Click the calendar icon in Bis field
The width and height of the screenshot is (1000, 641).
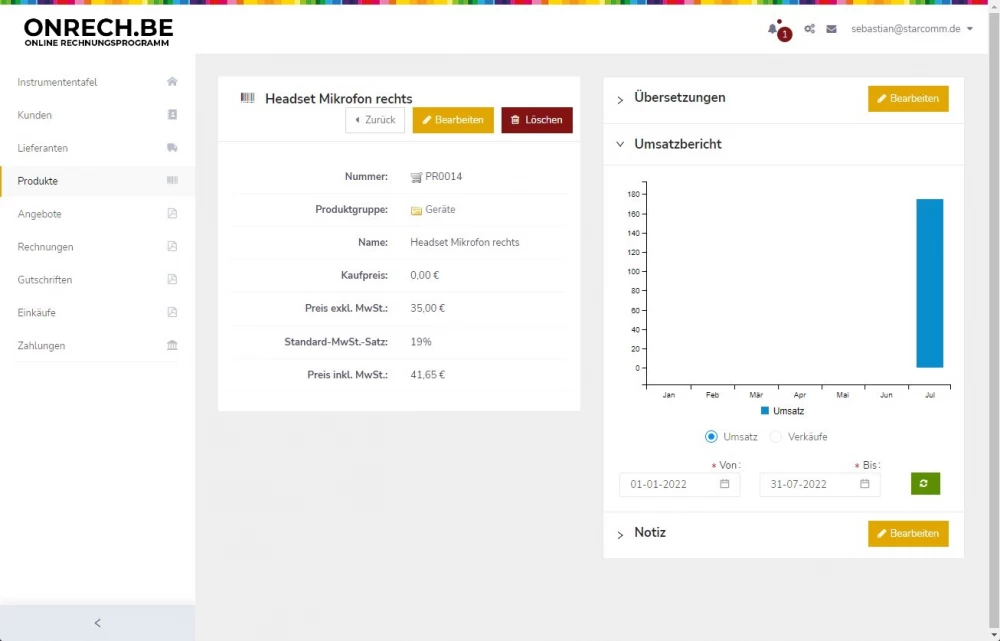(x=865, y=484)
